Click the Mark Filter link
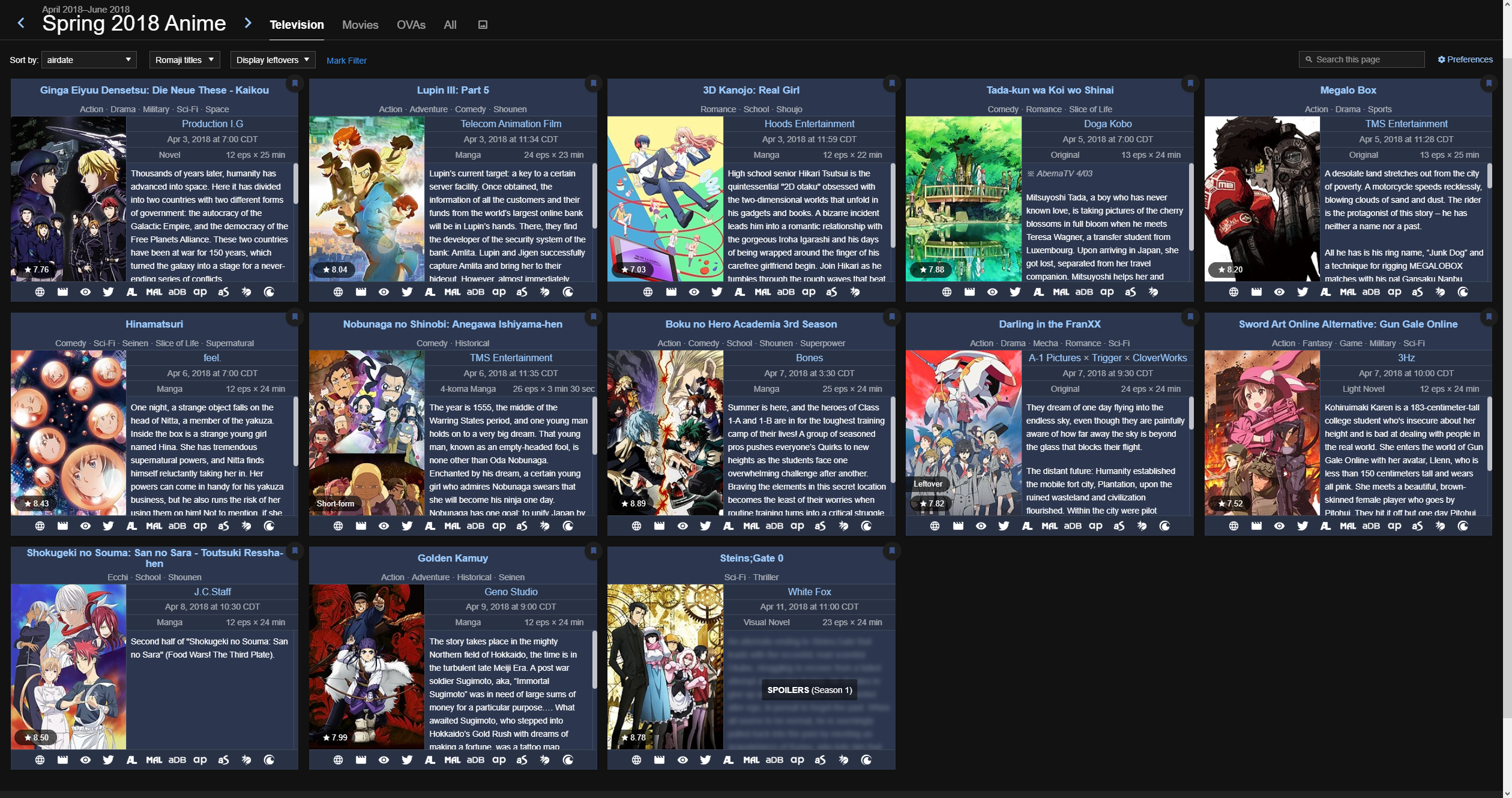Screen dimensions: 1512x798 346,61
